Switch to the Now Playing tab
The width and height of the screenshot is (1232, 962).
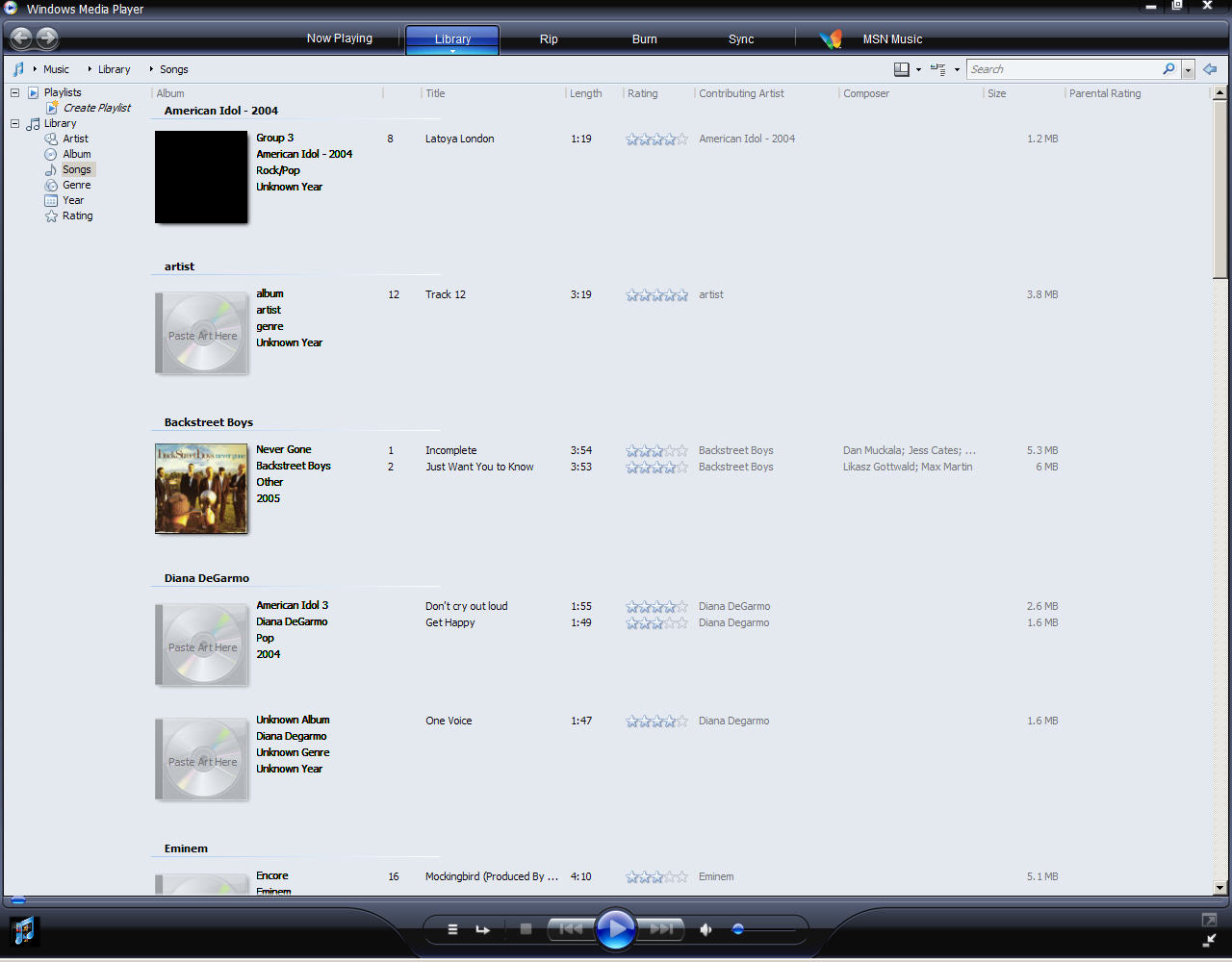tap(340, 38)
